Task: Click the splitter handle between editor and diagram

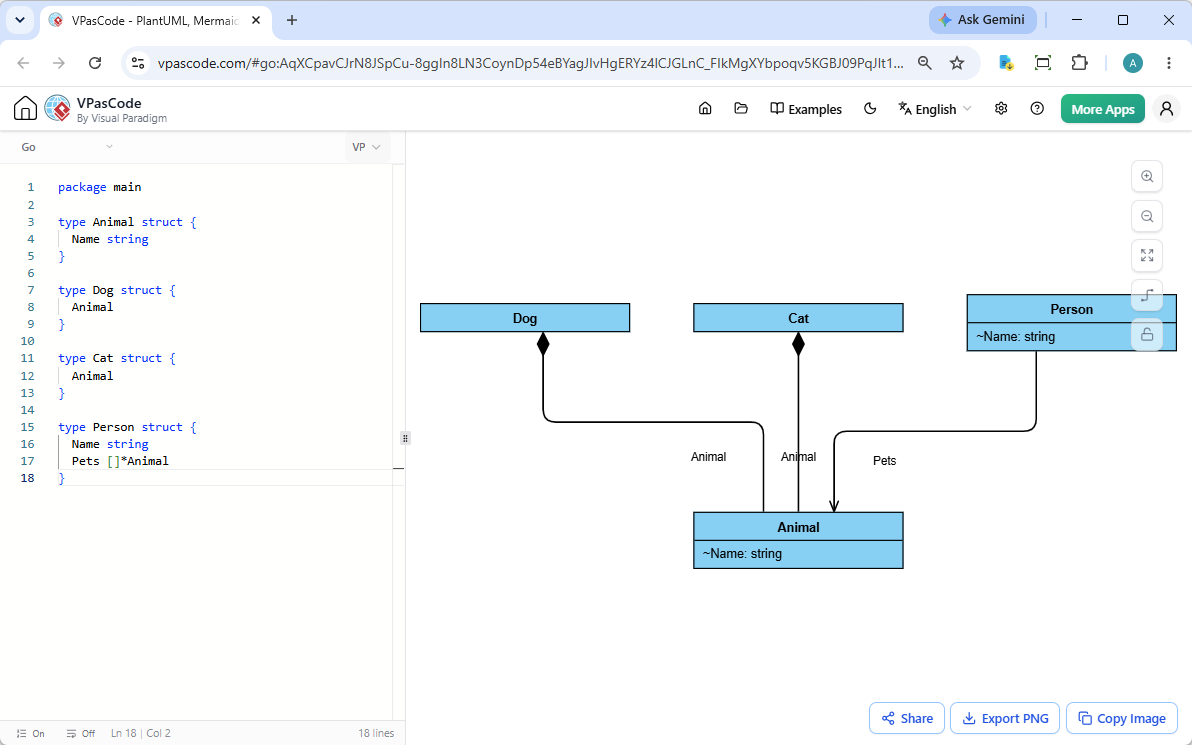Action: tap(405, 438)
